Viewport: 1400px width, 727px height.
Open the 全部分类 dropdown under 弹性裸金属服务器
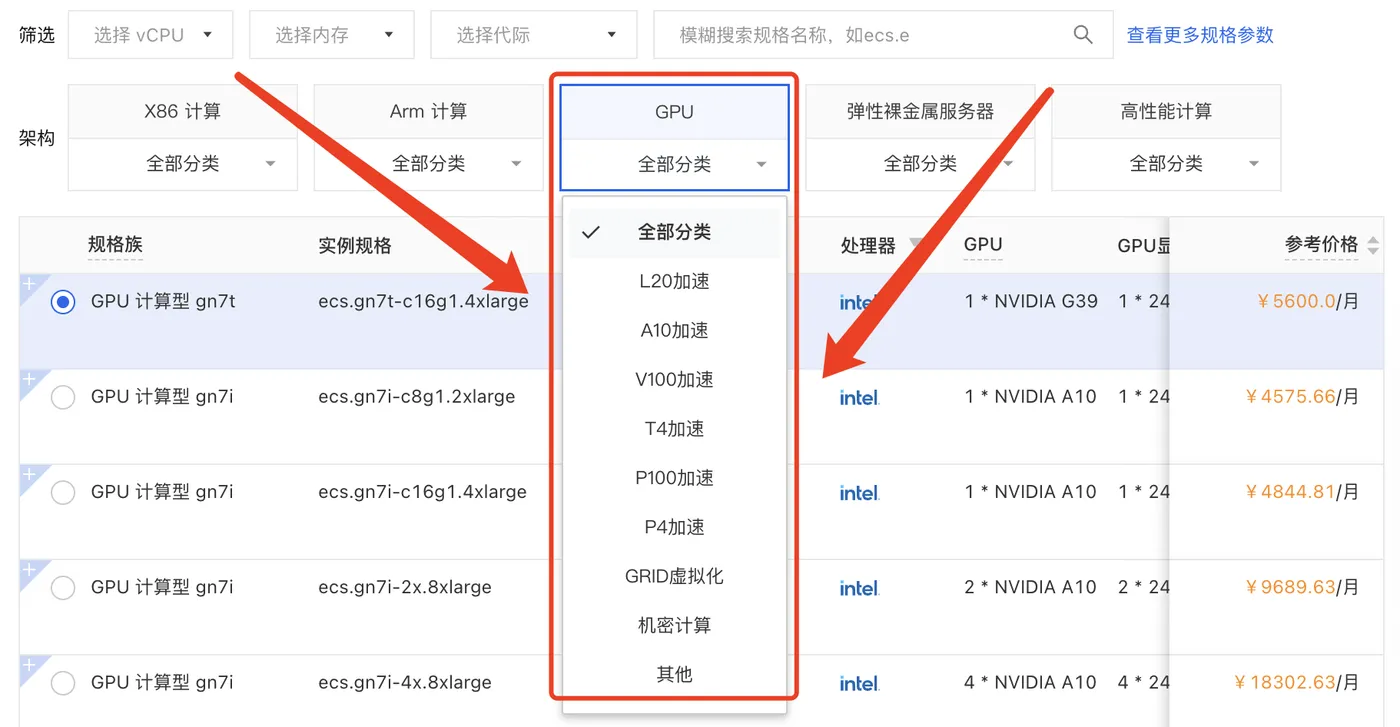[x=920, y=162]
